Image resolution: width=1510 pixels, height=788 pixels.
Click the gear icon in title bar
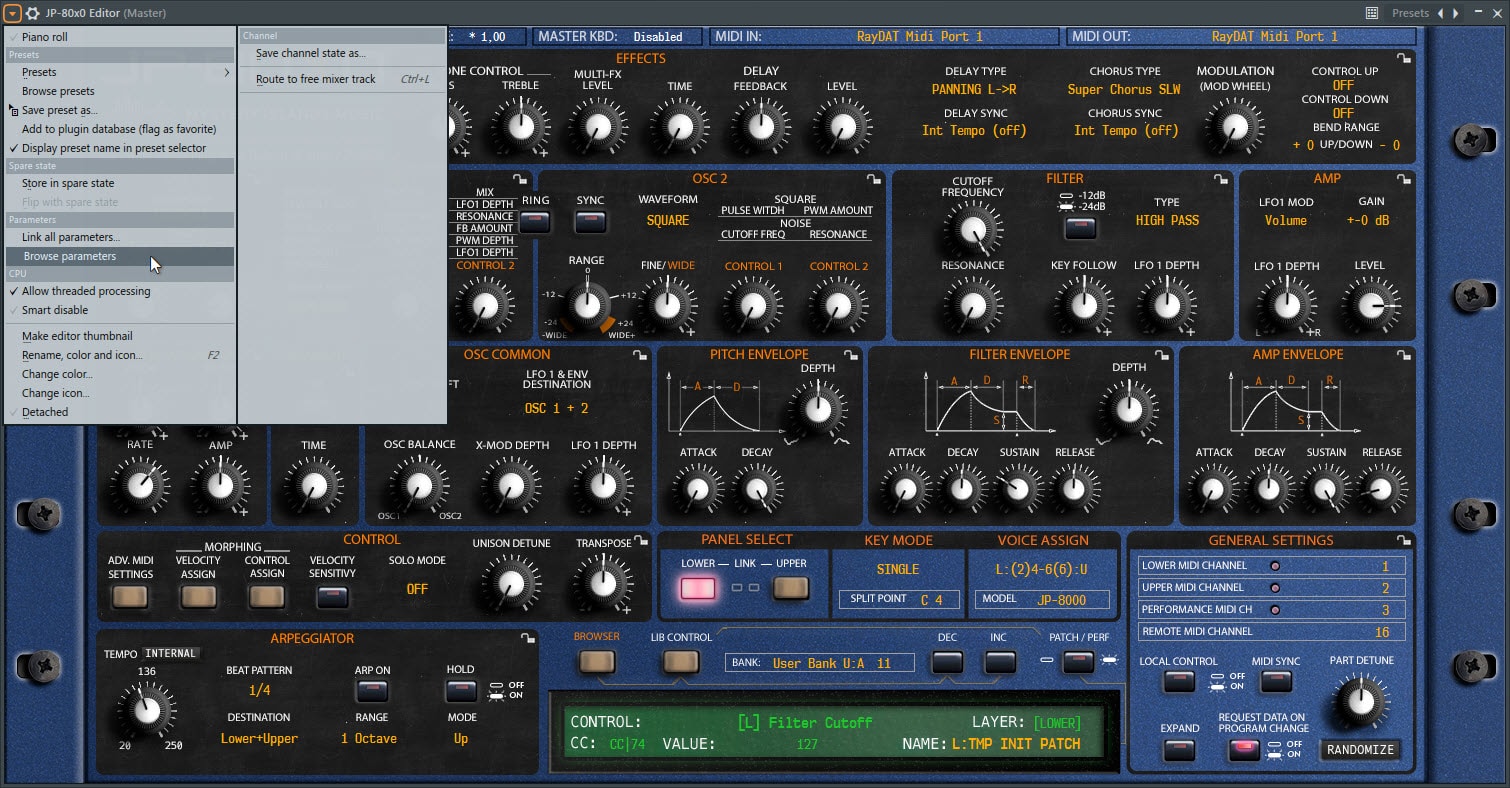coord(32,13)
